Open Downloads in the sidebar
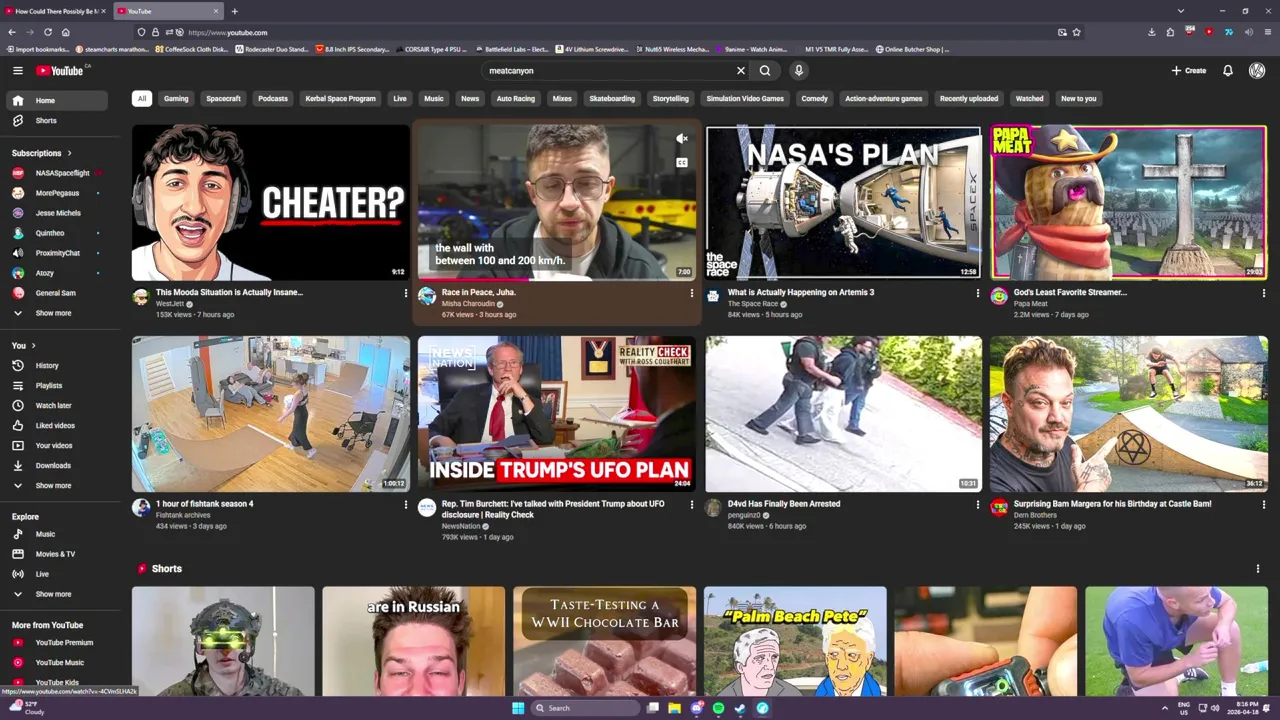The image size is (1280, 720). (57, 465)
